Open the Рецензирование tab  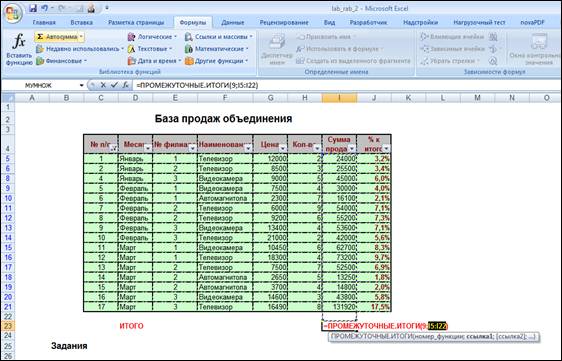click(x=284, y=22)
